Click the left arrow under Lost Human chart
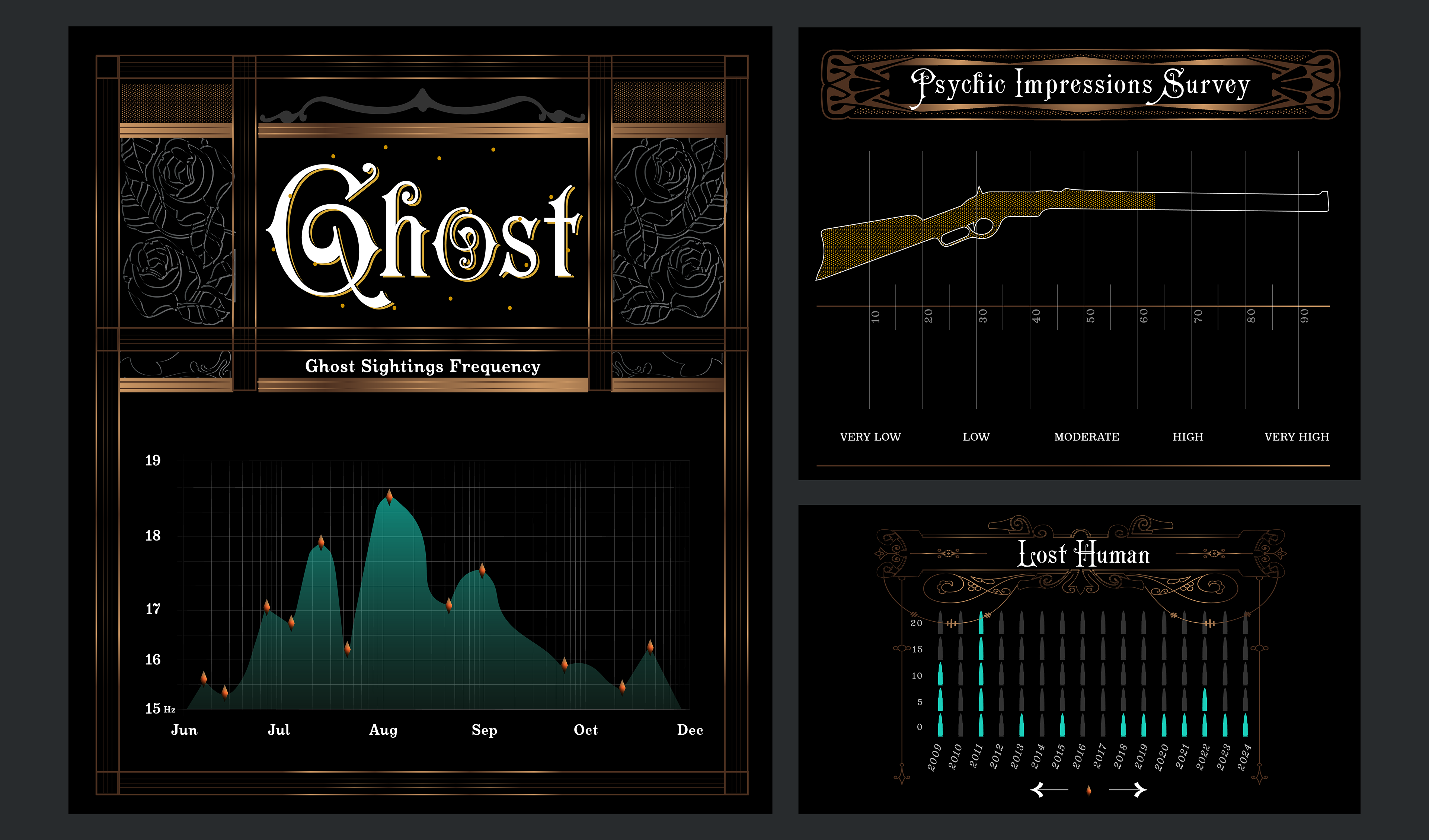This screenshot has height=840, width=1429. [x=1047, y=789]
